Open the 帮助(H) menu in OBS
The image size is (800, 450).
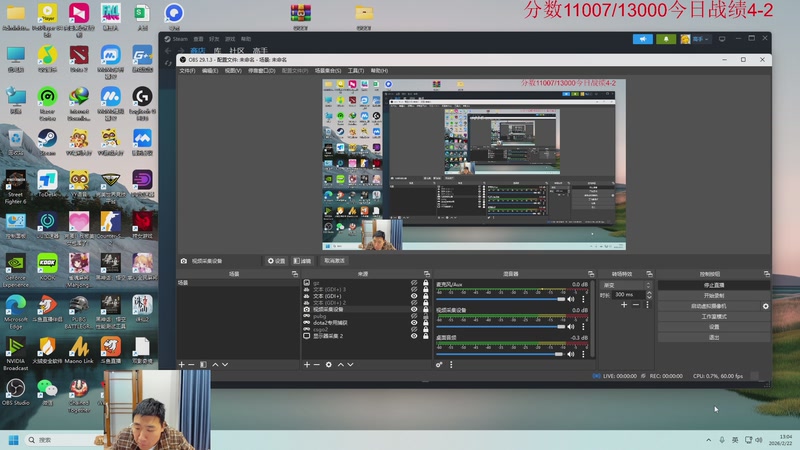379,71
